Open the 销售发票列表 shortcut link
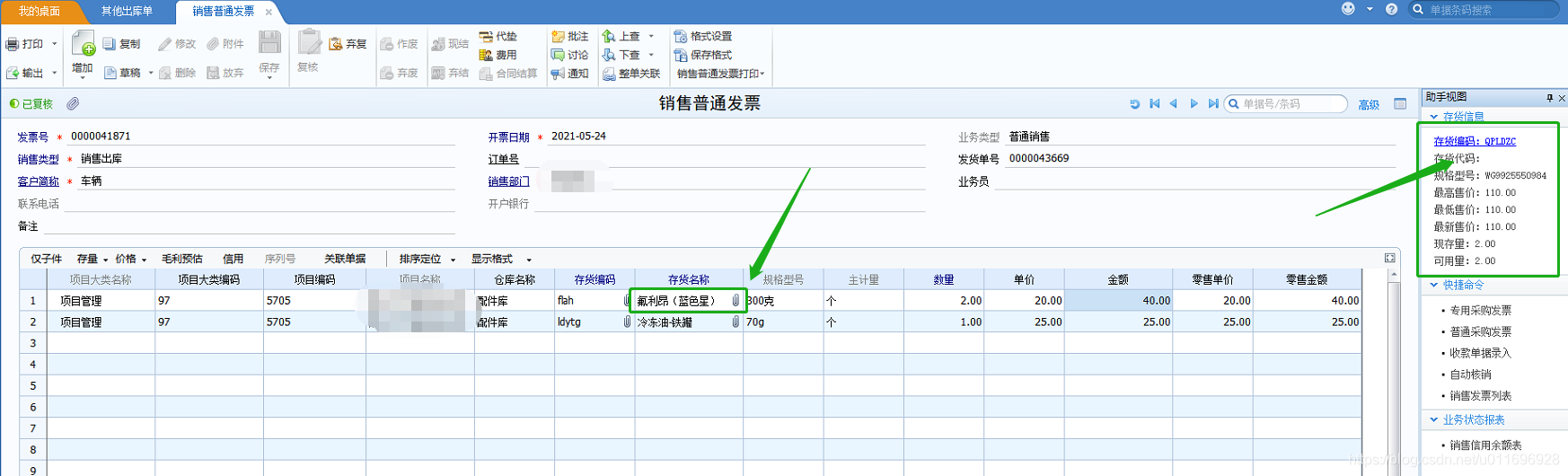 [1480, 396]
